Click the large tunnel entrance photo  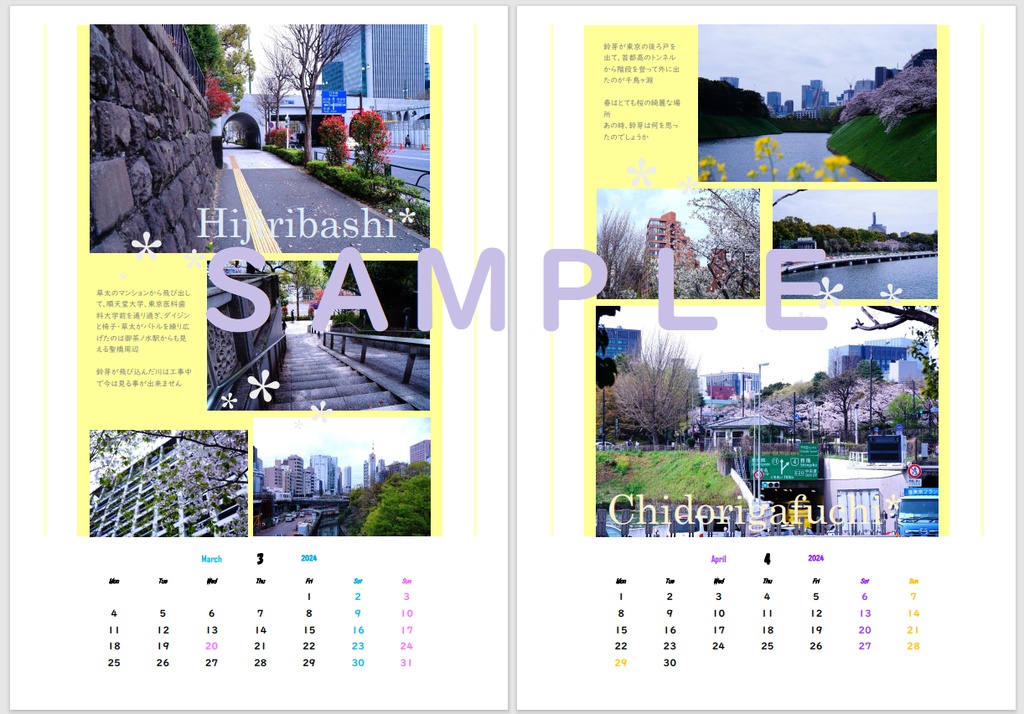pos(767,421)
